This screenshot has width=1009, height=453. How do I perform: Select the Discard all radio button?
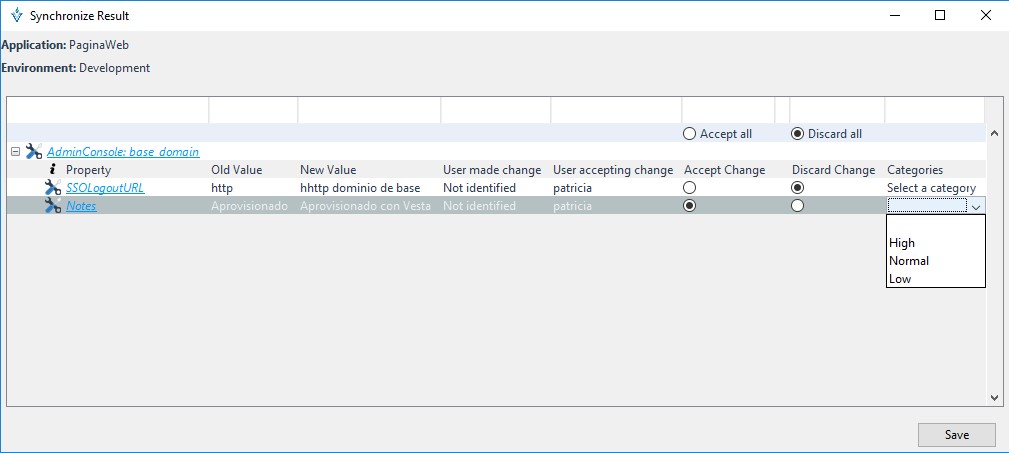coord(797,134)
